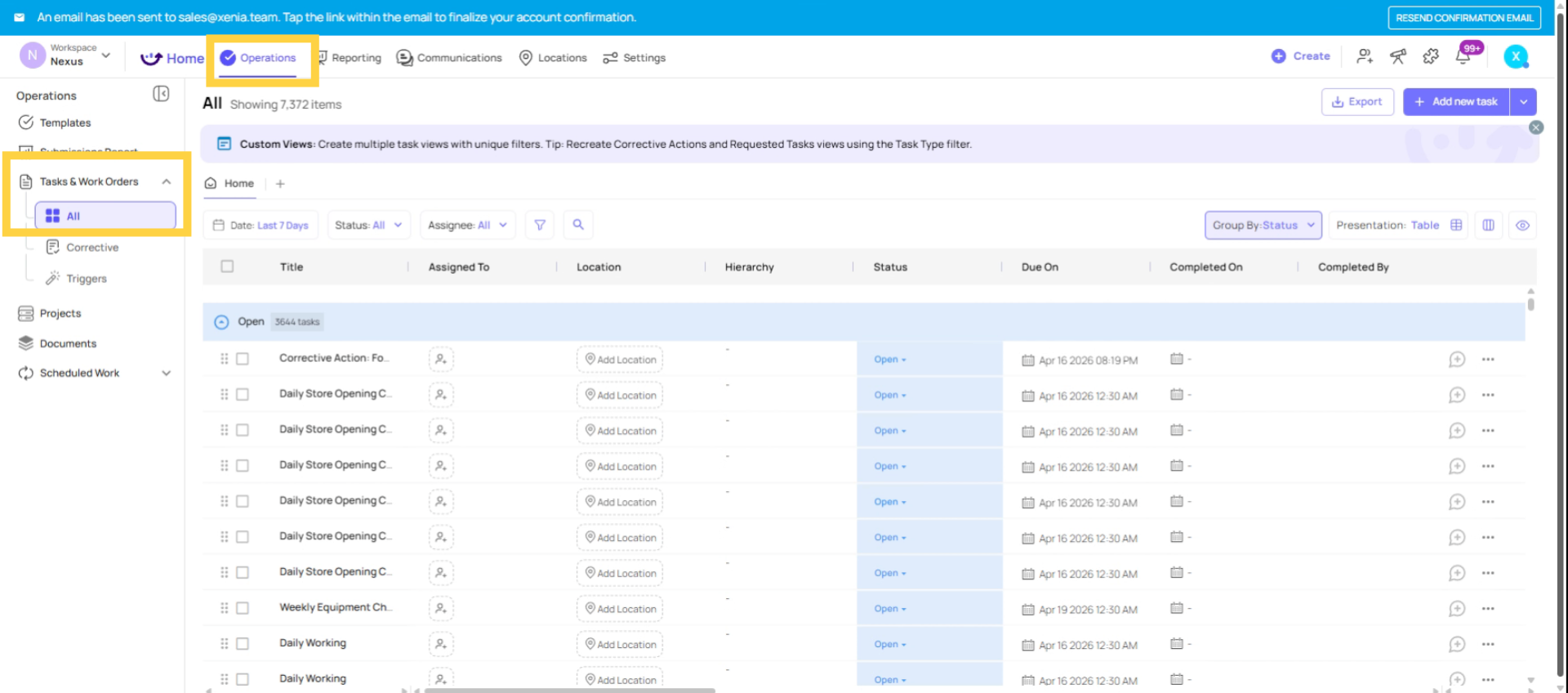
Task: Open the invite user icon in header
Action: pos(1365,56)
